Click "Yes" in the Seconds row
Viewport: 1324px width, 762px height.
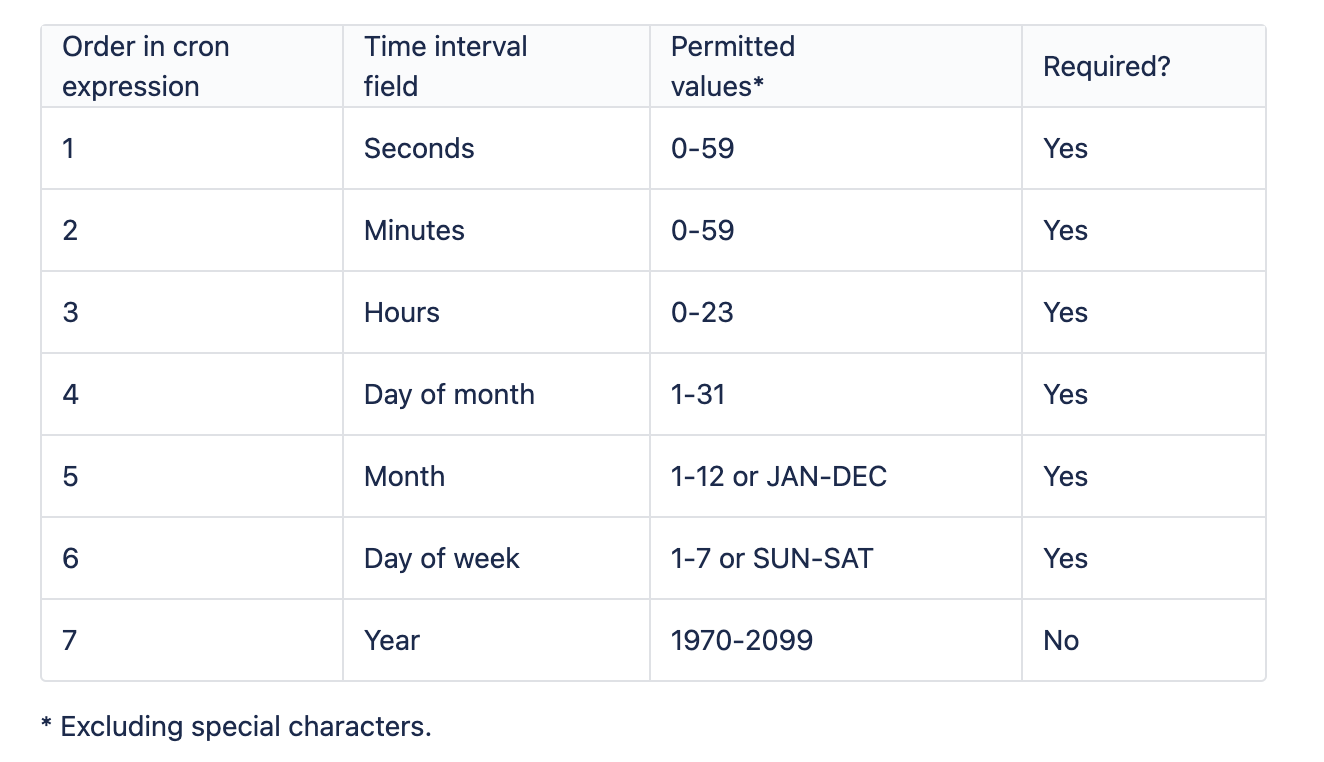pos(1065,149)
